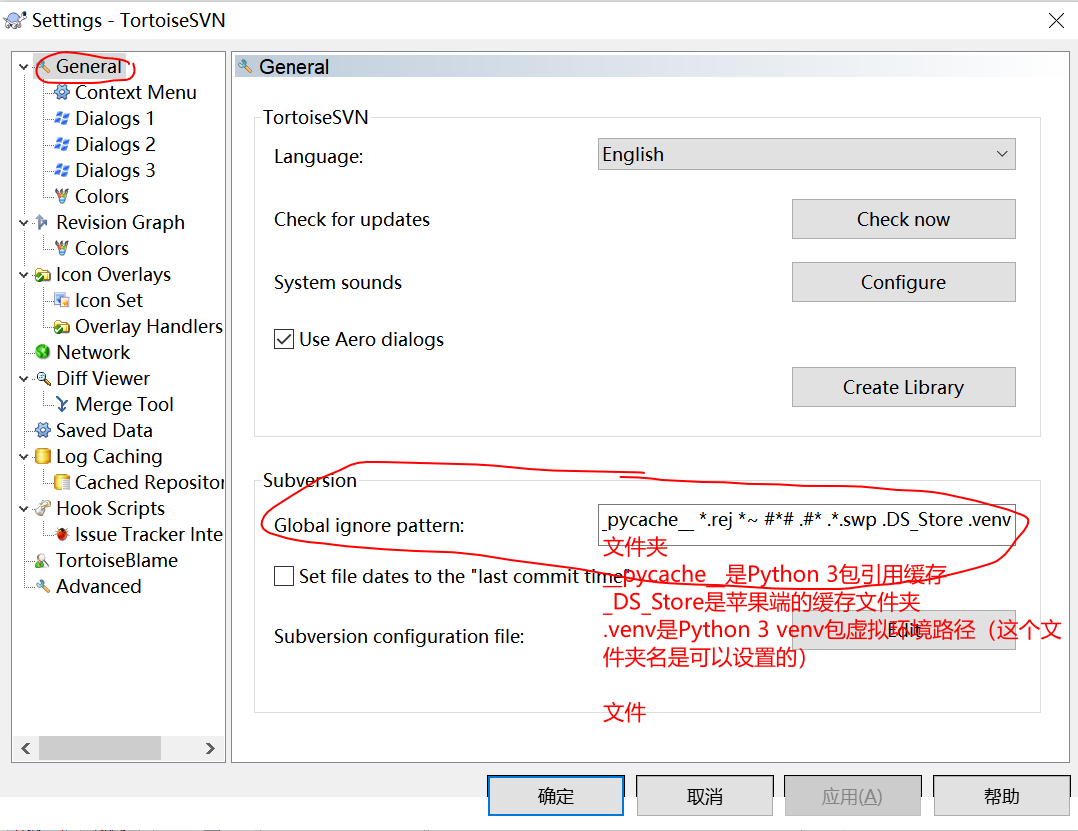Click the Colors icon under General
This screenshot has width=1078, height=831.
pyautogui.click(x=62, y=196)
